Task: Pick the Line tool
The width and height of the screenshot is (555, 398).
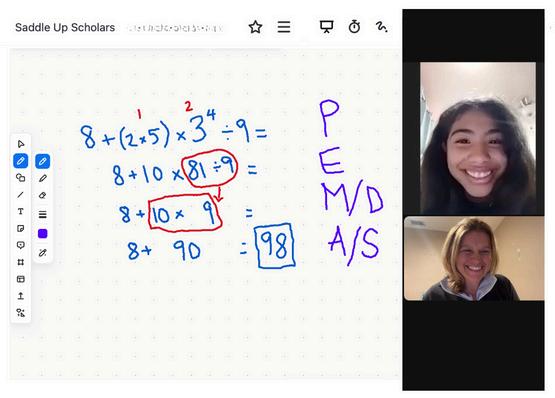Action: tap(21, 194)
